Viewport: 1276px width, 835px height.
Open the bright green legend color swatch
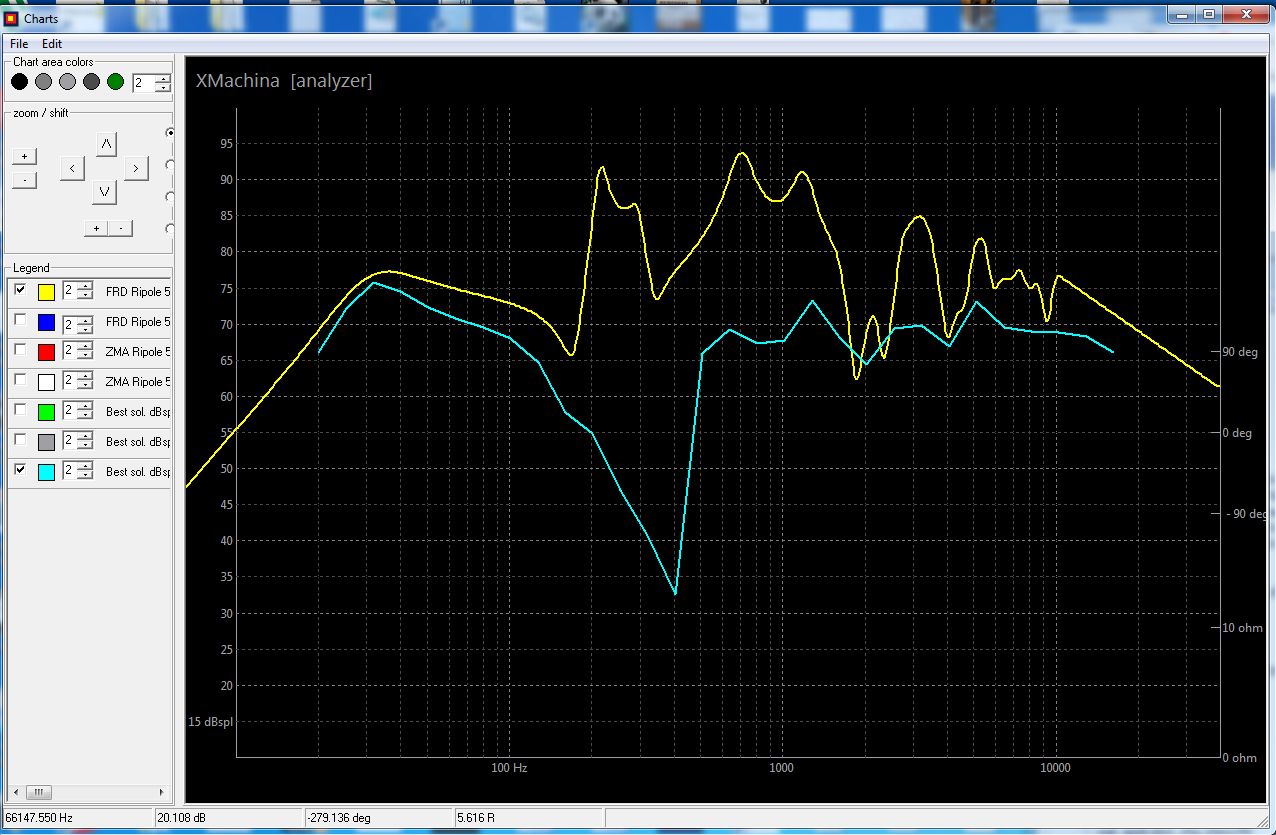46,412
